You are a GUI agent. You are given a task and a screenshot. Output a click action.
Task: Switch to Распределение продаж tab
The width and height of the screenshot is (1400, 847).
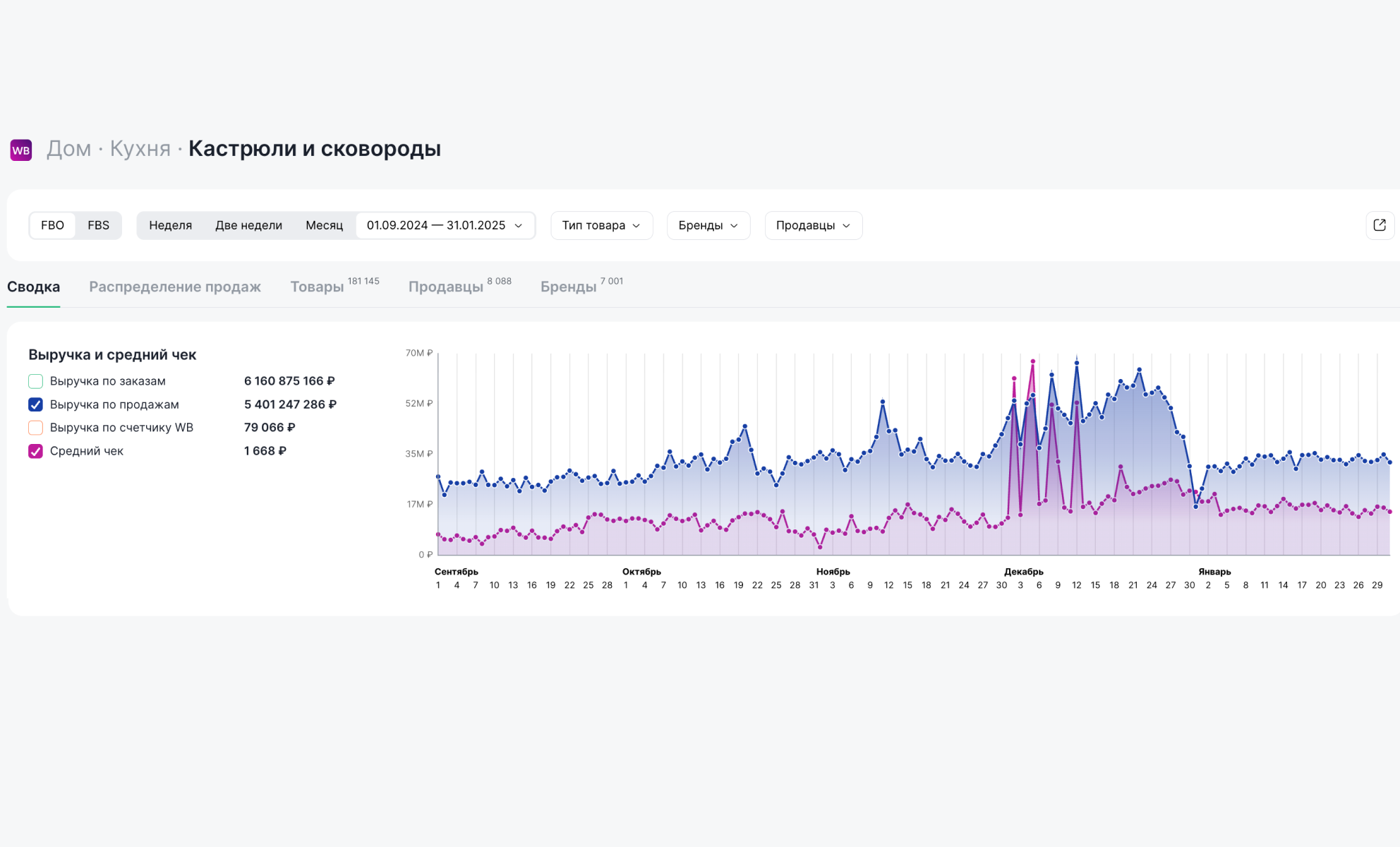point(175,287)
